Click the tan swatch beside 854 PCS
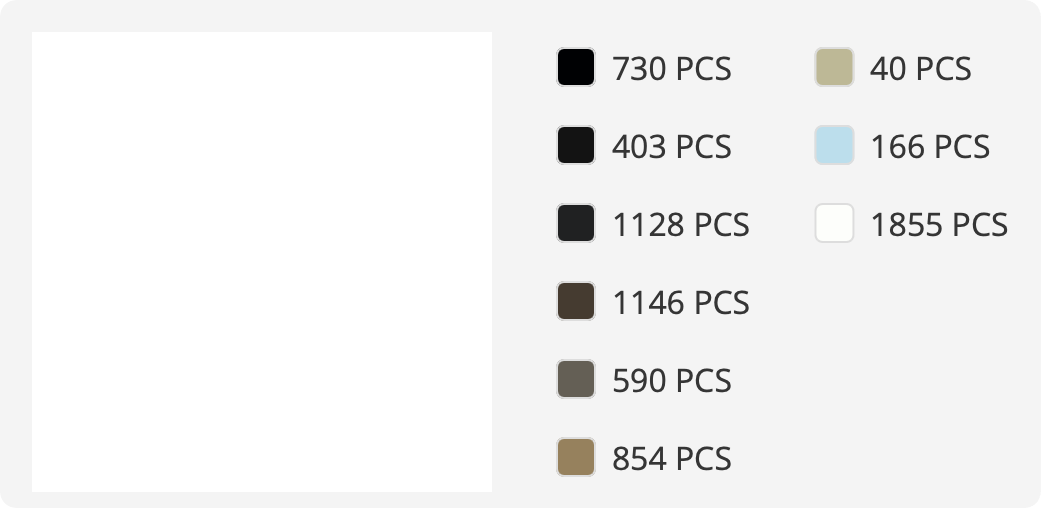Screen dimensions: 1042x508 click(x=575, y=457)
